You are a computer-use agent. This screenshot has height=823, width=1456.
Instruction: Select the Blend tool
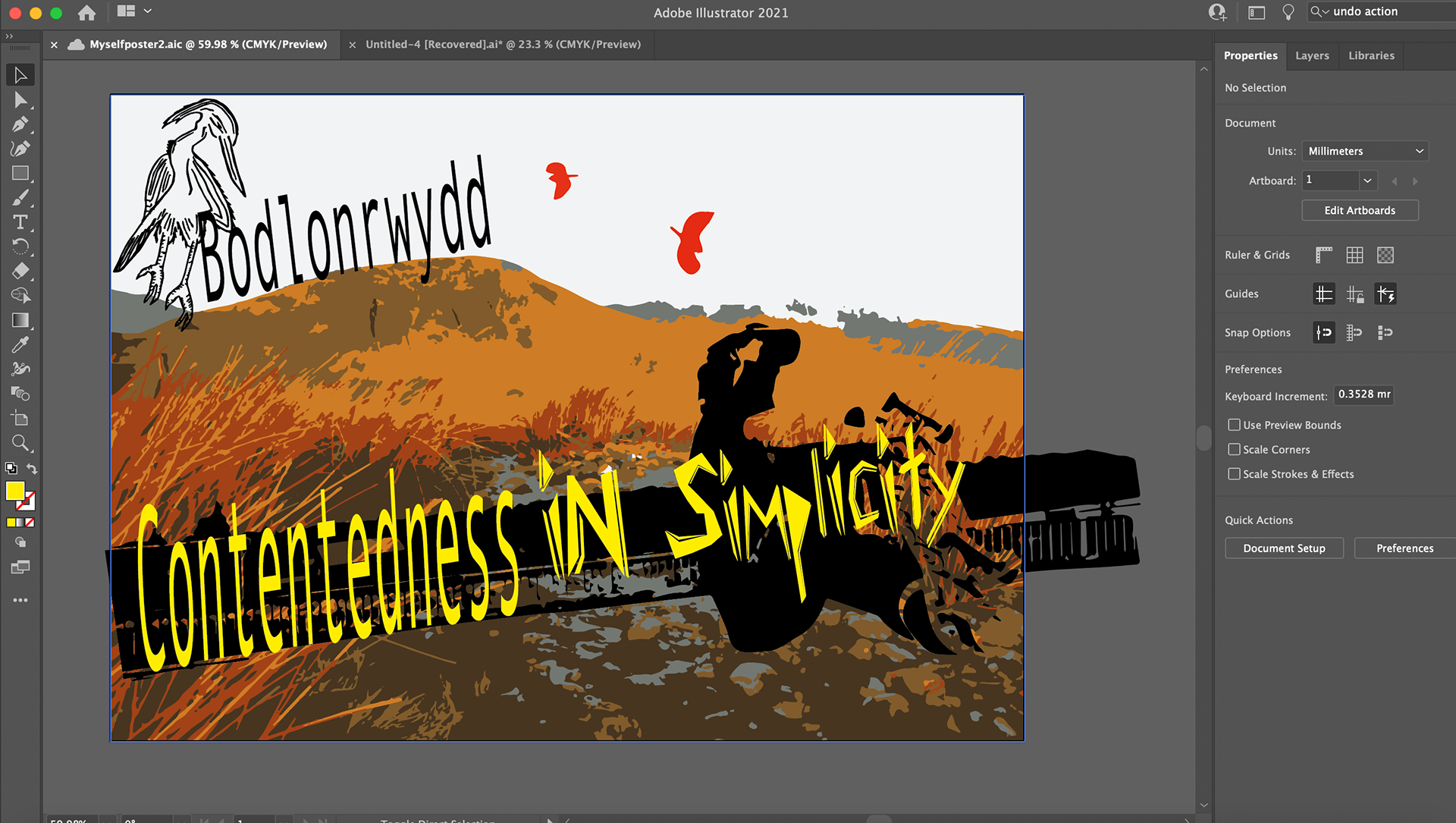click(x=20, y=394)
